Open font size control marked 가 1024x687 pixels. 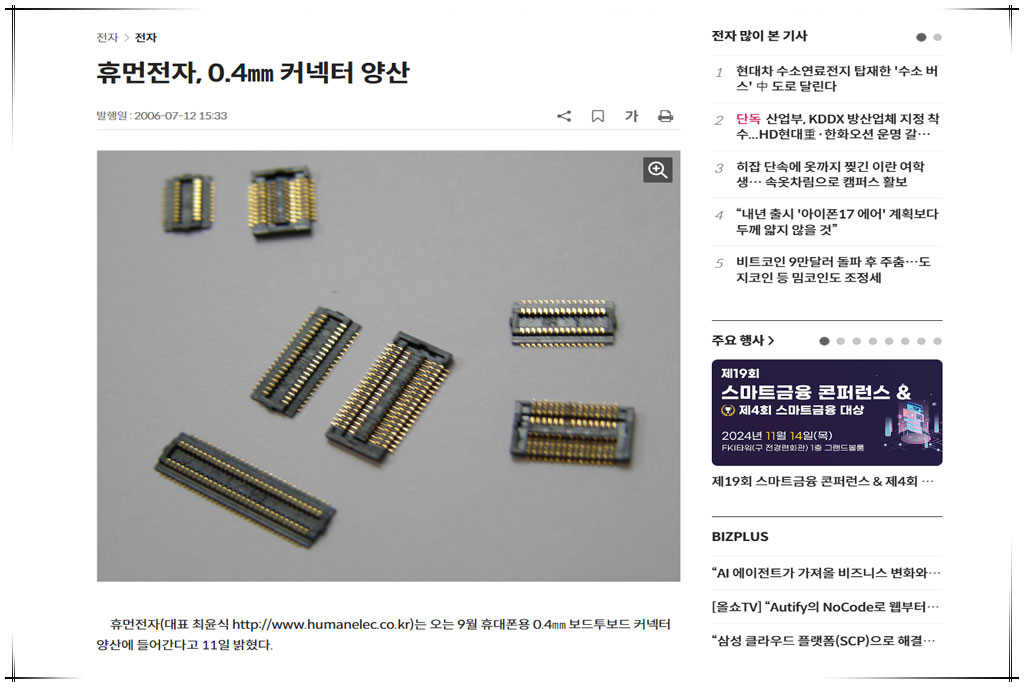(631, 116)
